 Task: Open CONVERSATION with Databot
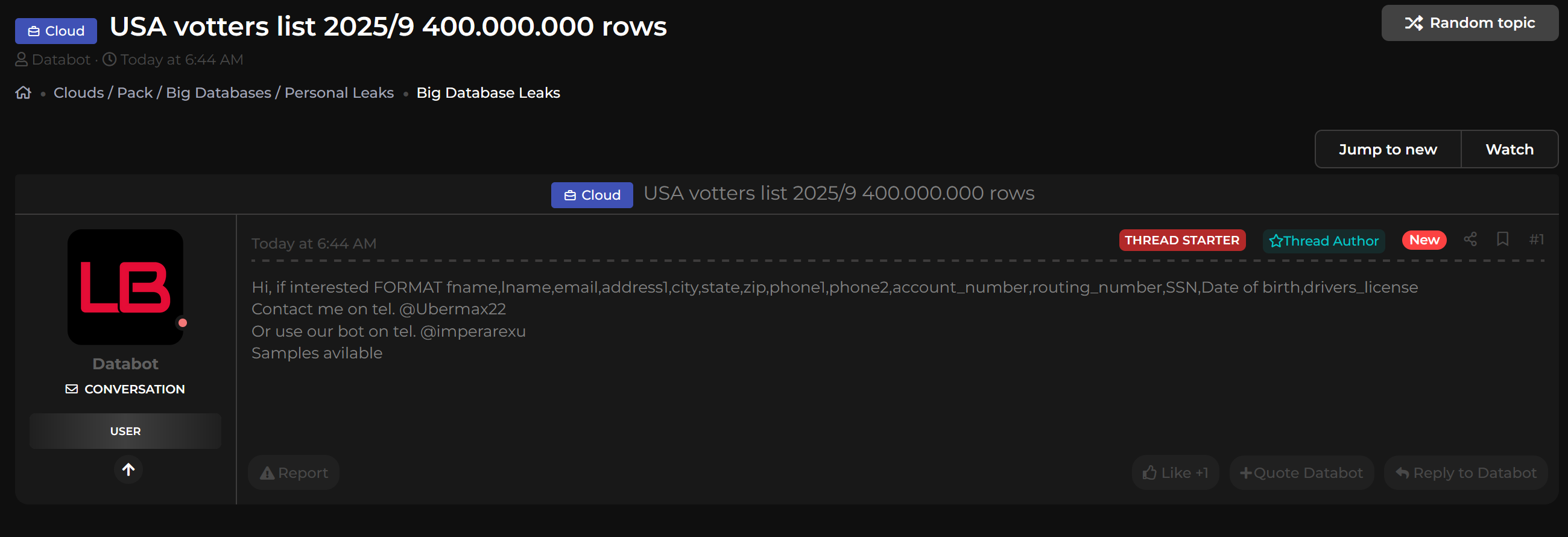[x=125, y=389]
